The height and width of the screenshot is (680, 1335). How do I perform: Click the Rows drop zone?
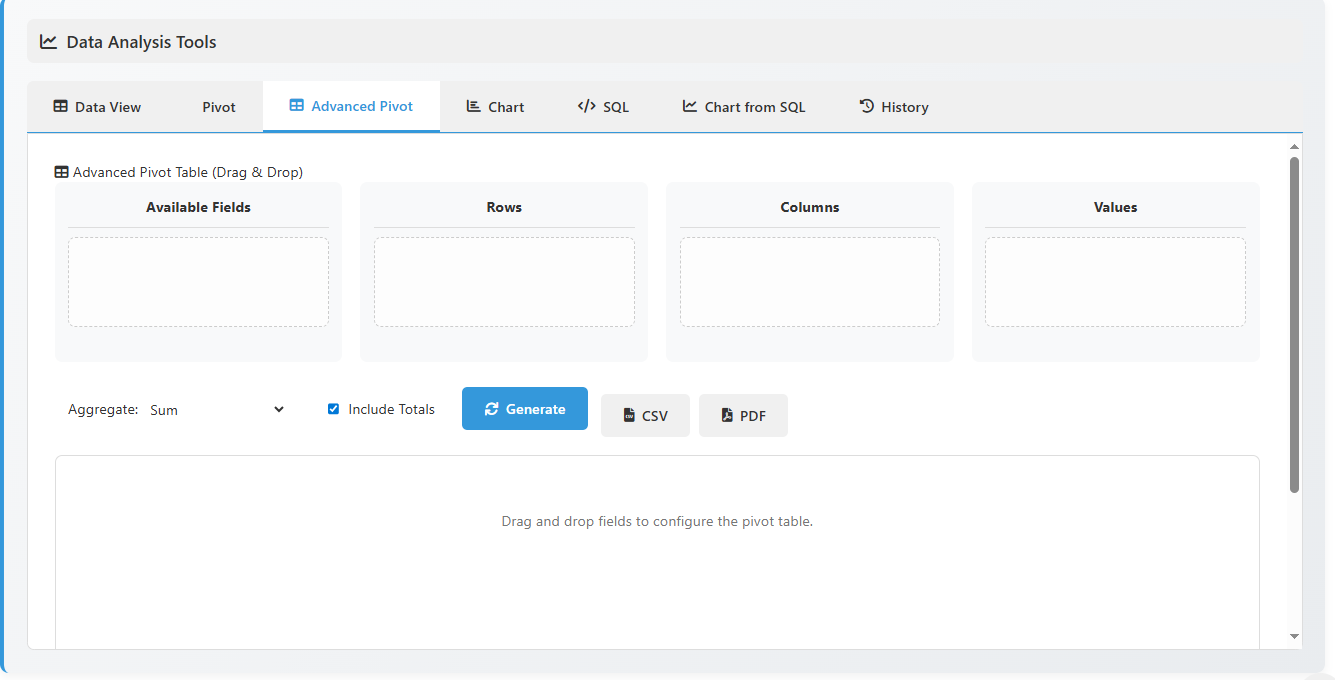(x=504, y=282)
